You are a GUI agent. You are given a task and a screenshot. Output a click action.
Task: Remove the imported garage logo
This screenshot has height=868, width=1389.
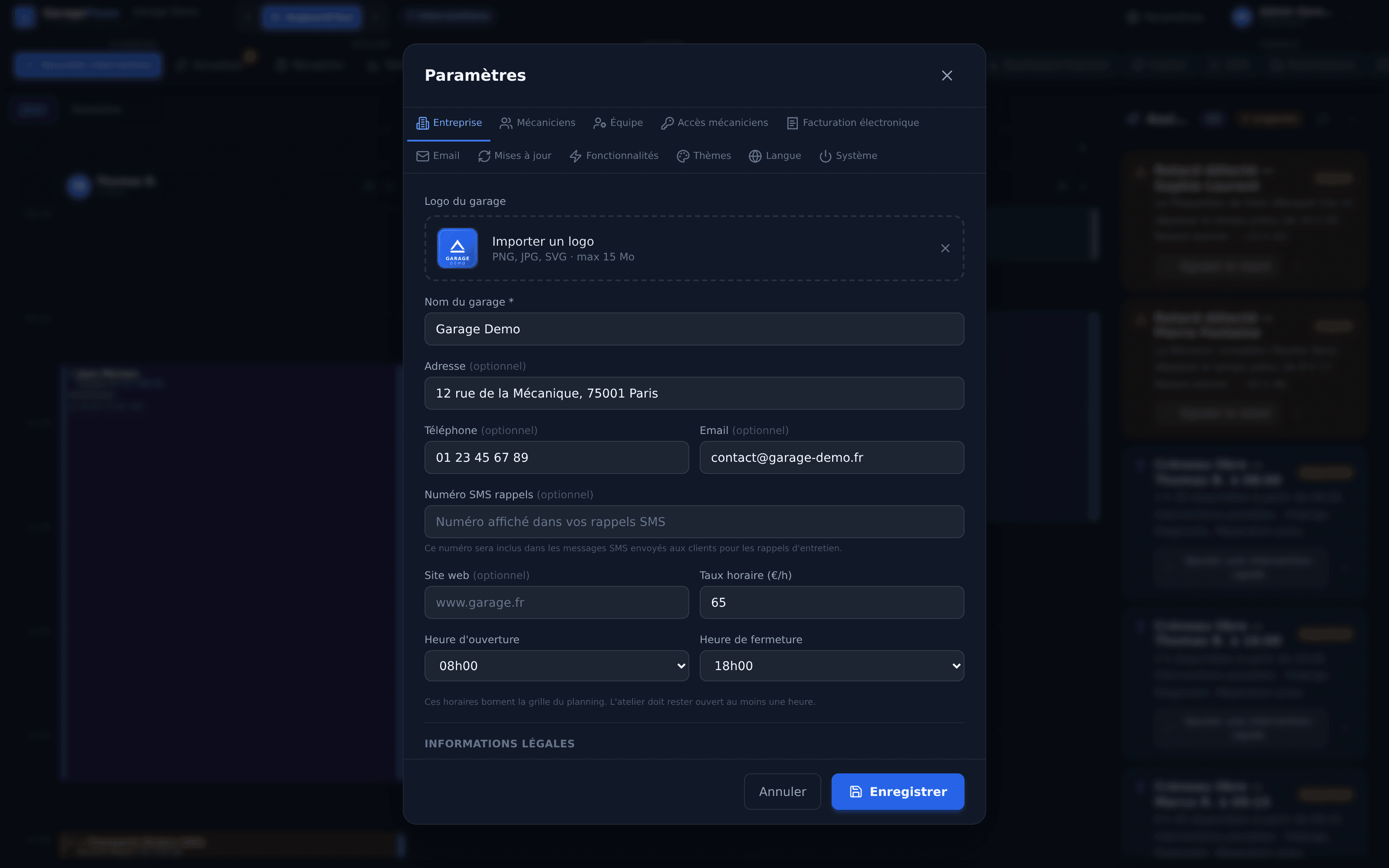945,249
